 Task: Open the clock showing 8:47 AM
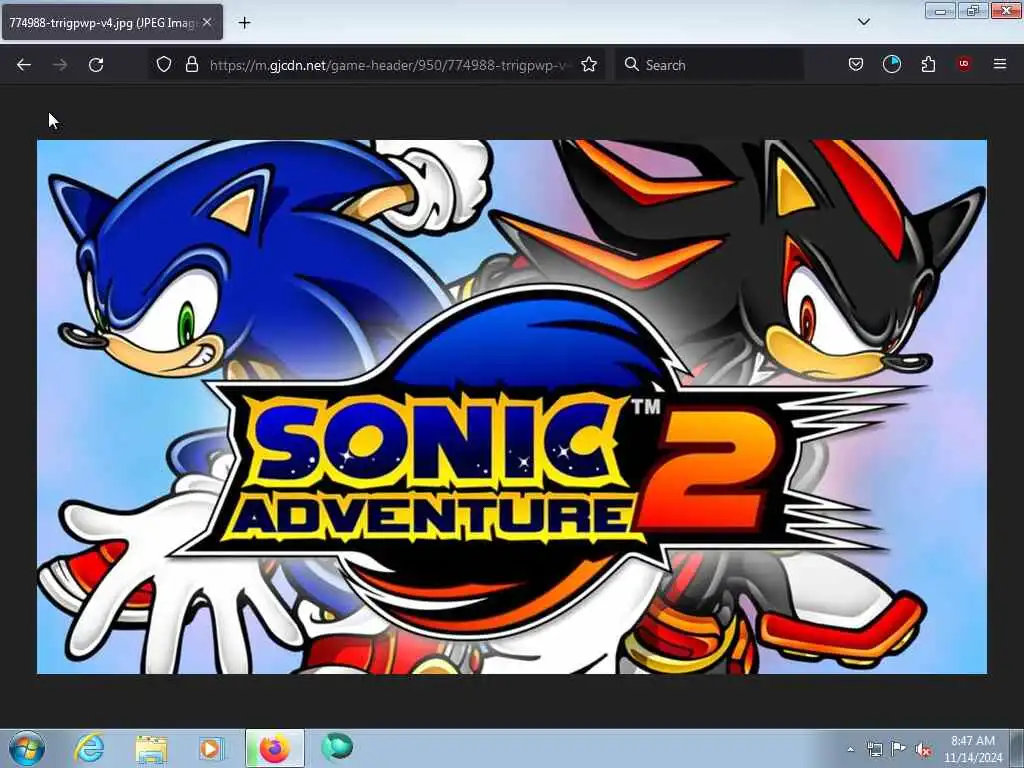[x=972, y=749]
